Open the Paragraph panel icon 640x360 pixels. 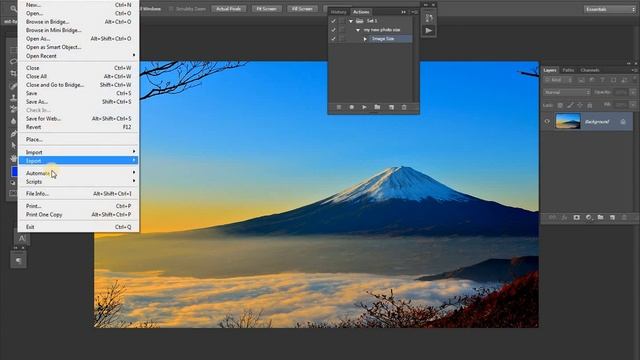[x=19, y=260]
